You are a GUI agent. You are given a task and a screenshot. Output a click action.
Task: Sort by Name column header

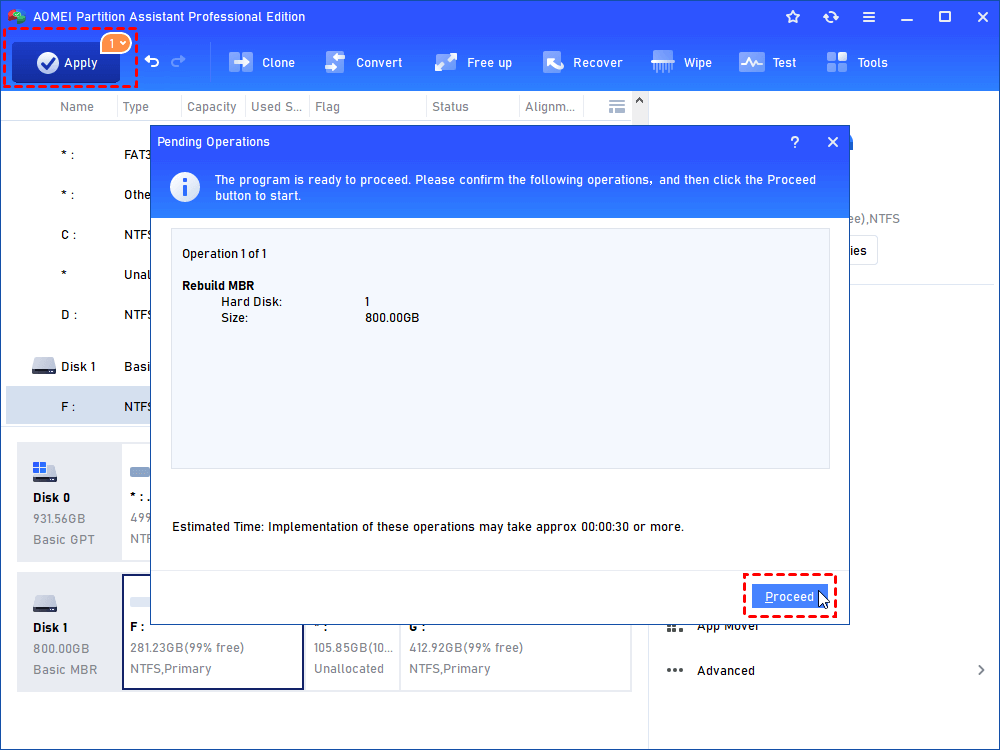pyautogui.click(x=77, y=107)
